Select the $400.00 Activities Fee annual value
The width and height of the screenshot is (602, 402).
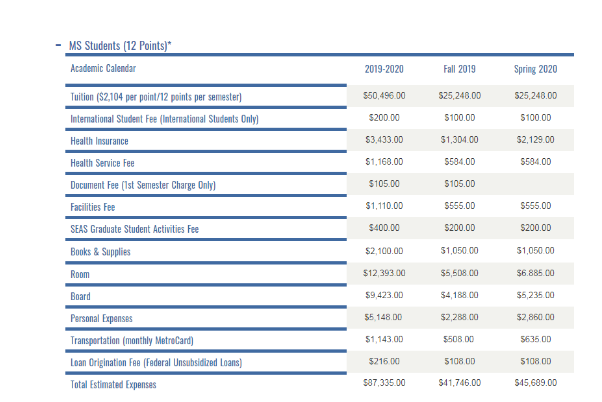click(384, 228)
